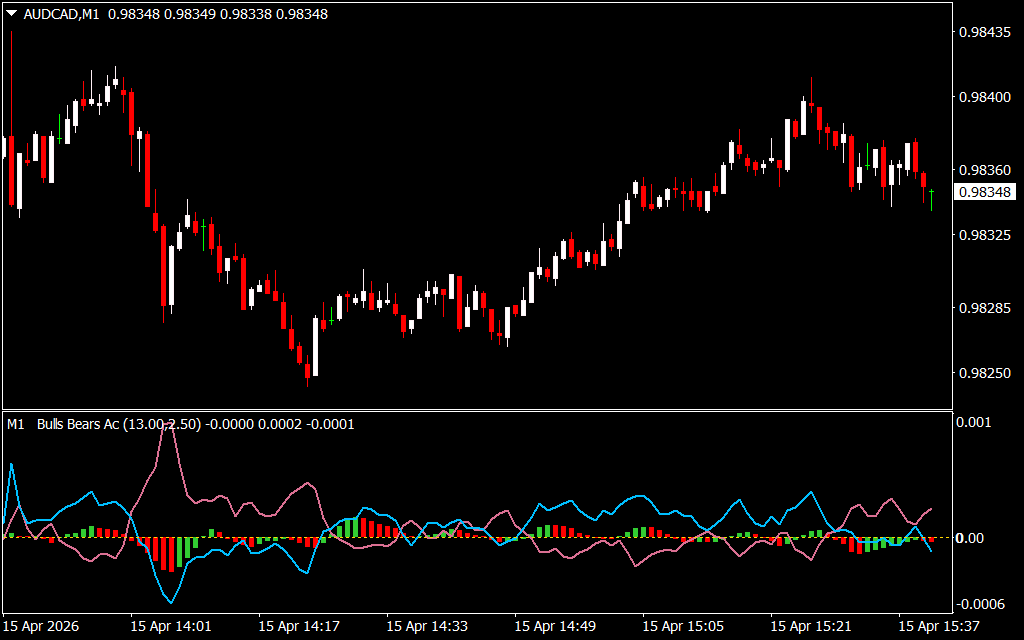Select the highlighted current price label 0.98348
Screen dimensions: 1024x640
984,192
